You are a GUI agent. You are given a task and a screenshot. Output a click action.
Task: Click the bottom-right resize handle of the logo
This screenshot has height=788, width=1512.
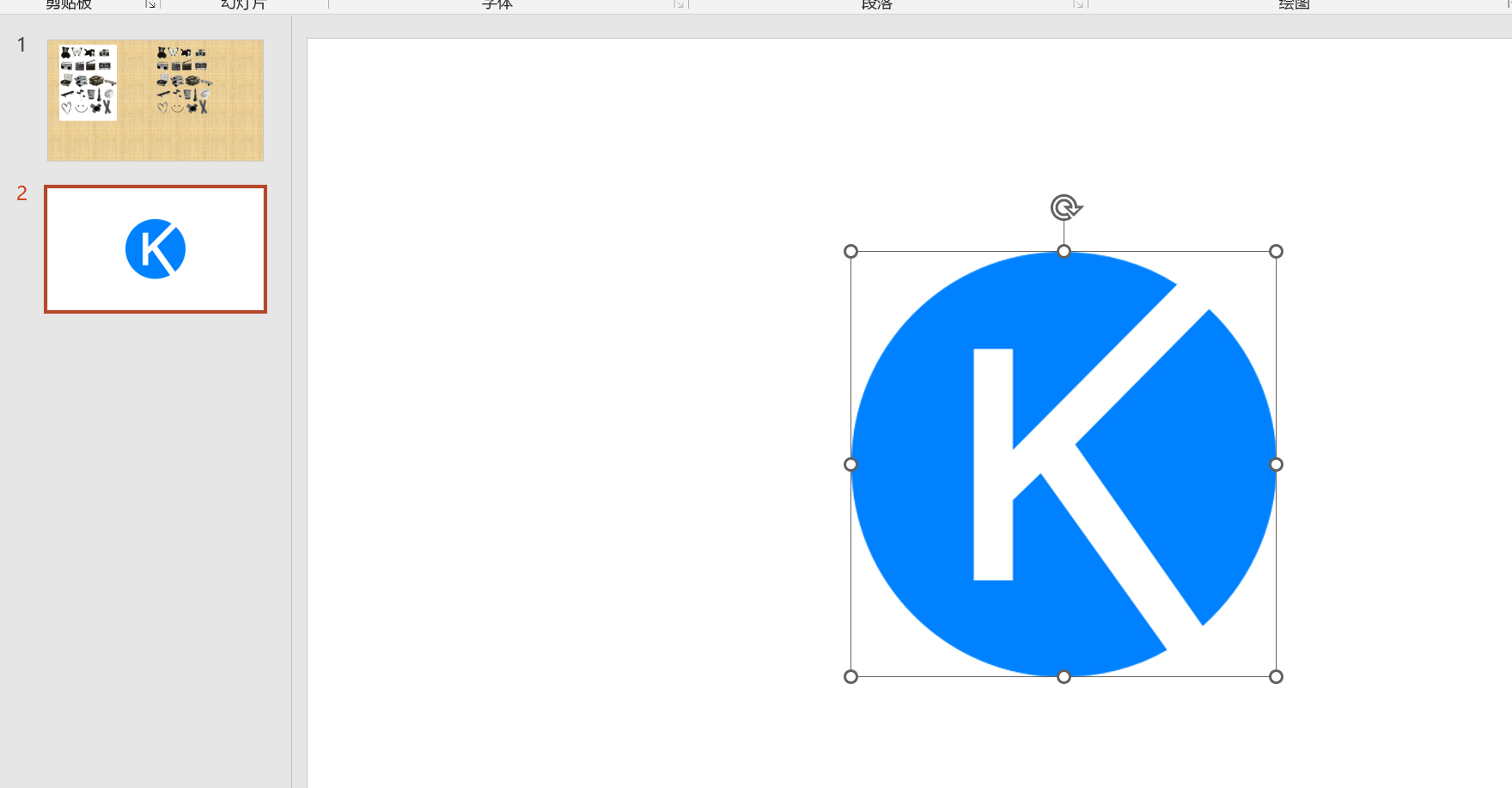tap(1276, 676)
